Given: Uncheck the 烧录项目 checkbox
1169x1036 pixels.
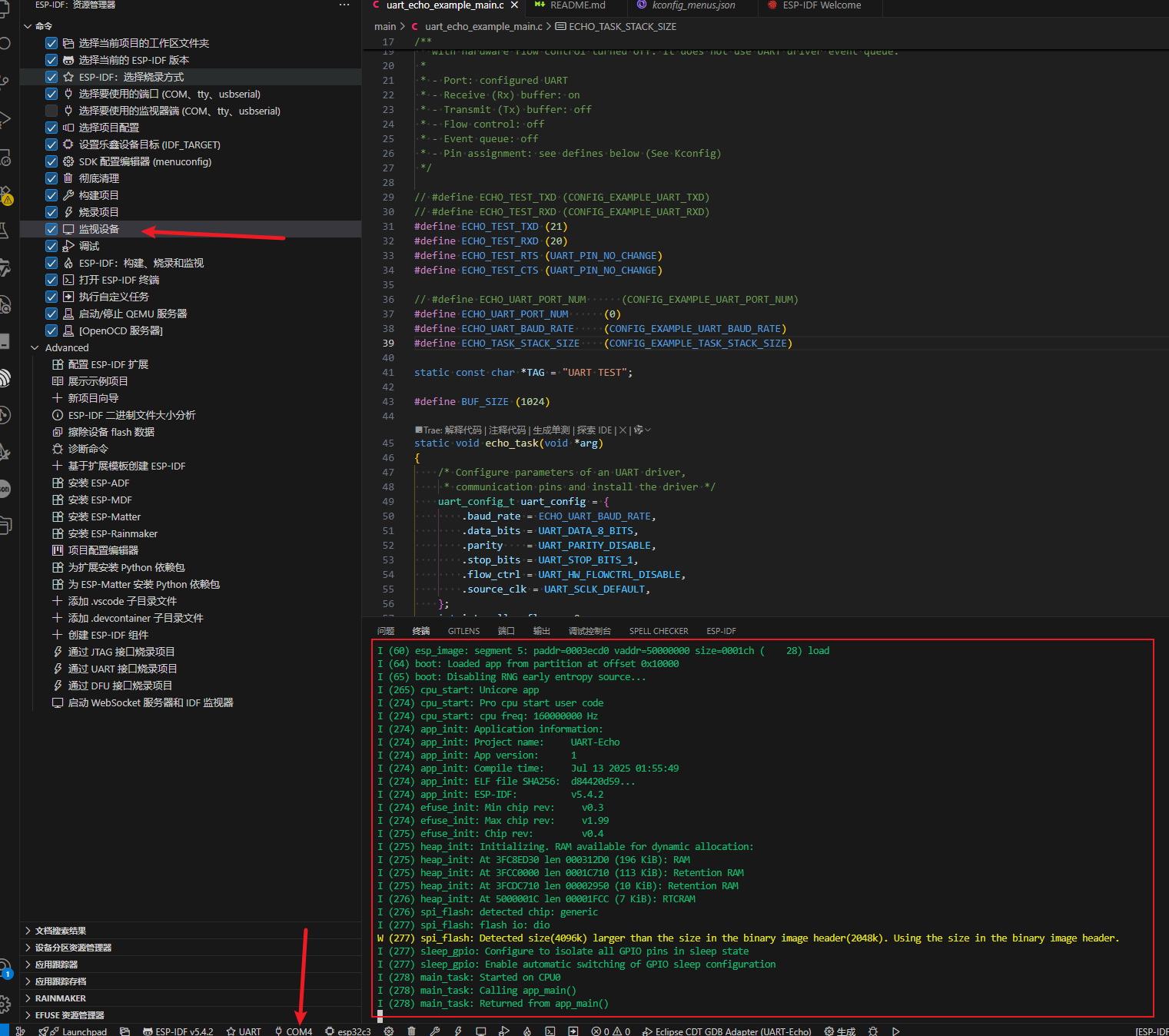Looking at the screenshot, I should pos(51,212).
